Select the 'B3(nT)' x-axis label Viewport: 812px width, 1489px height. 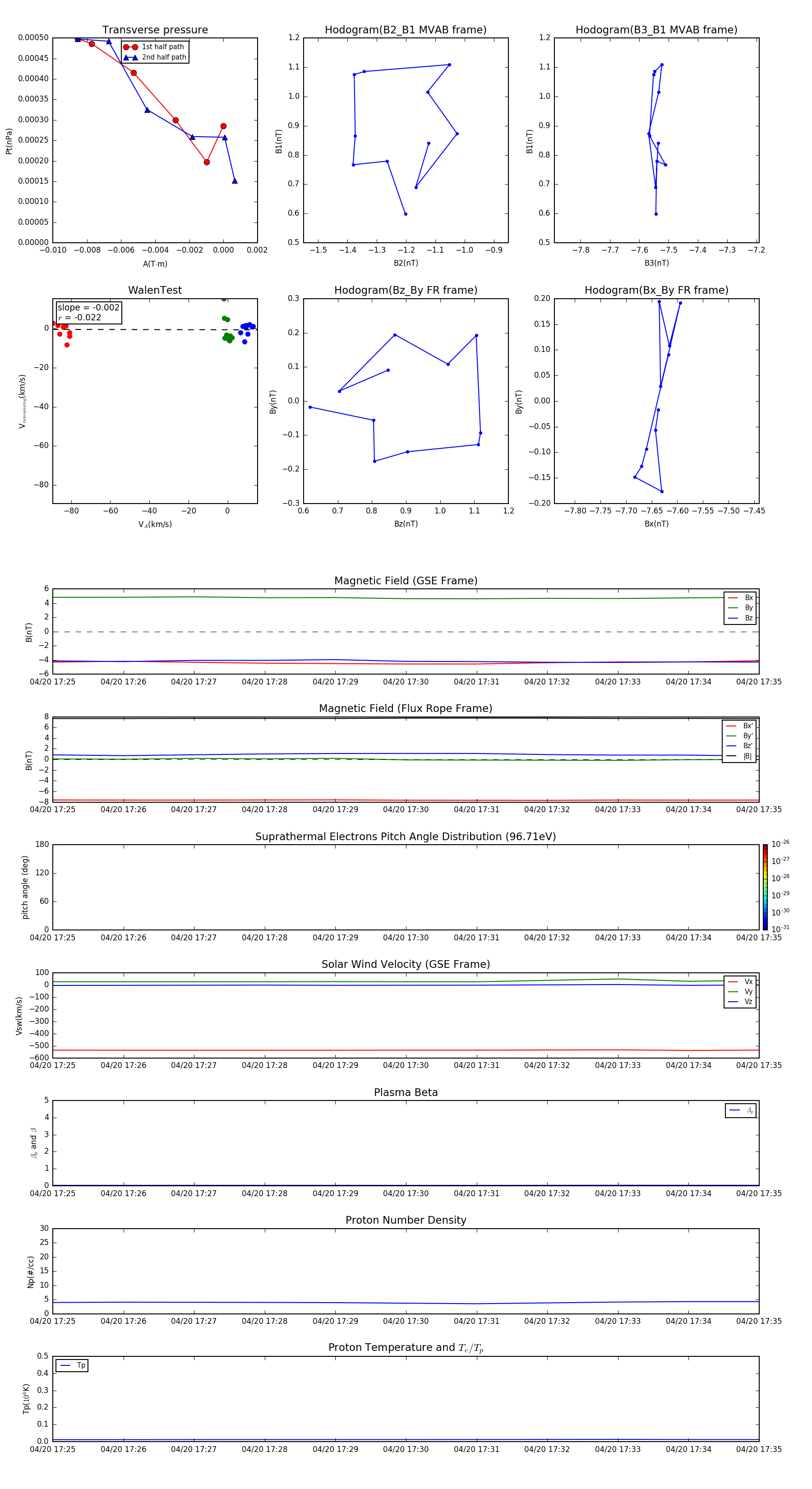[x=656, y=263]
